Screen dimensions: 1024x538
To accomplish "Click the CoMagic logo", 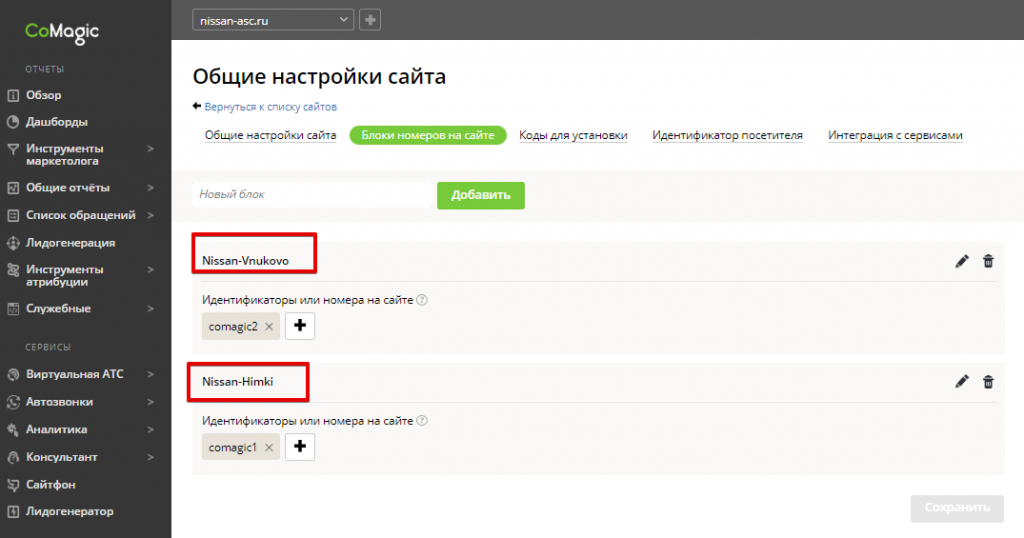I will (61, 33).
